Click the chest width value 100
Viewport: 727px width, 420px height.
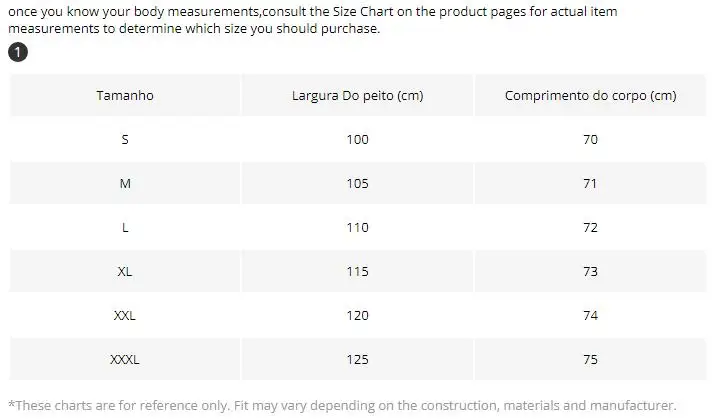pos(357,140)
